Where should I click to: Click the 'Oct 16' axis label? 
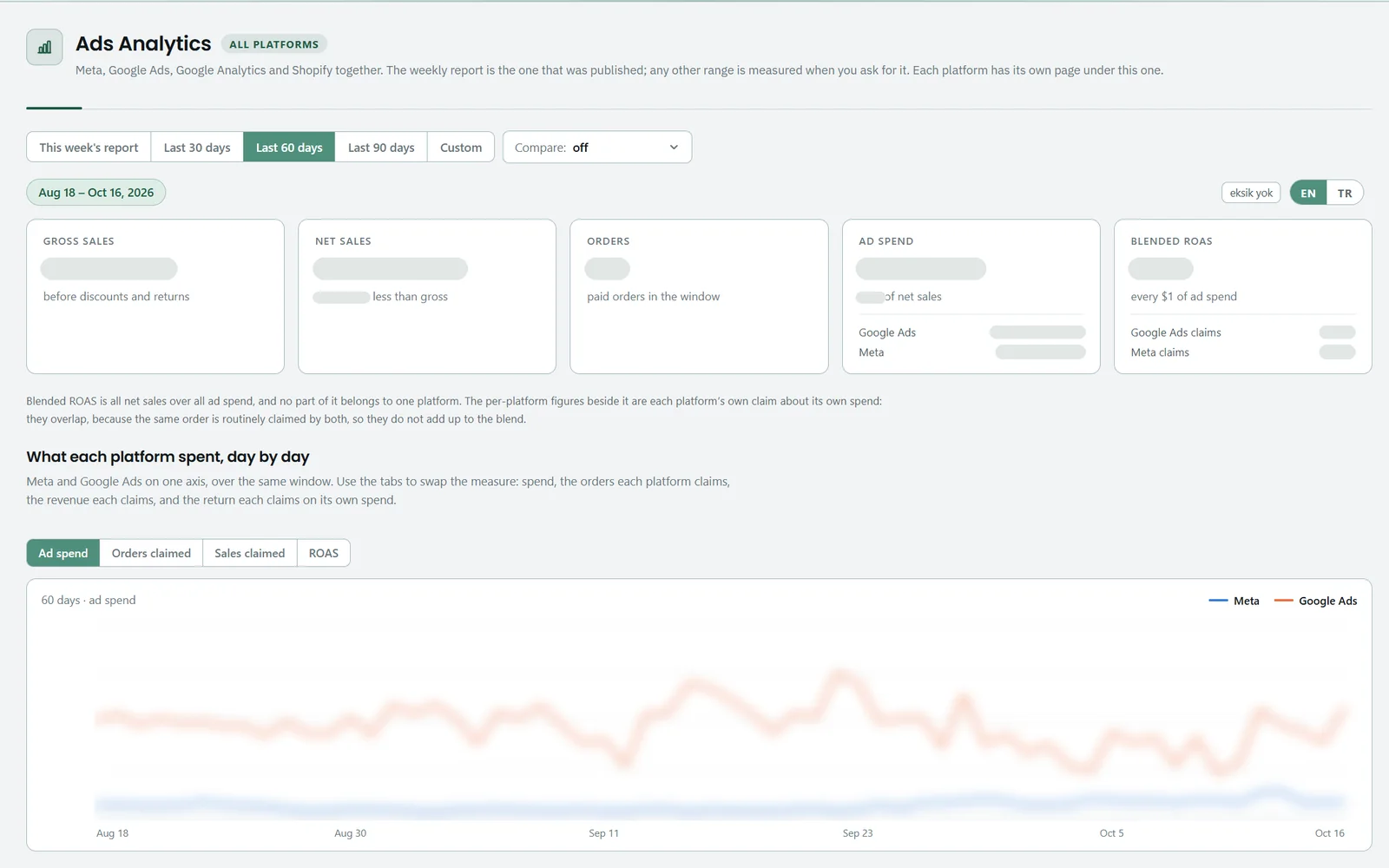pyautogui.click(x=1329, y=833)
